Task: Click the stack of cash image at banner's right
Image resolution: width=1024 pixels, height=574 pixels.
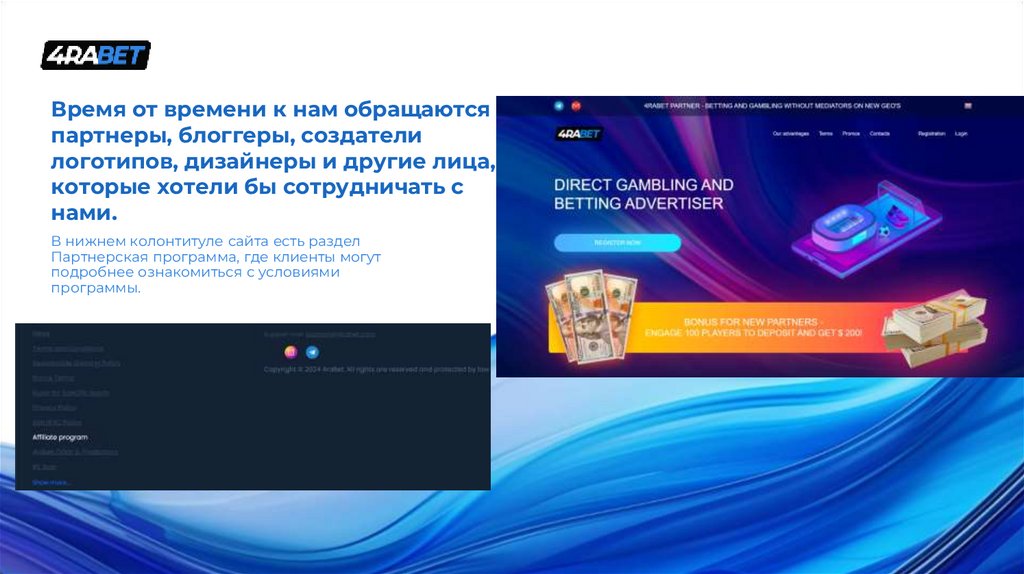Action: click(x=935, y=328)
